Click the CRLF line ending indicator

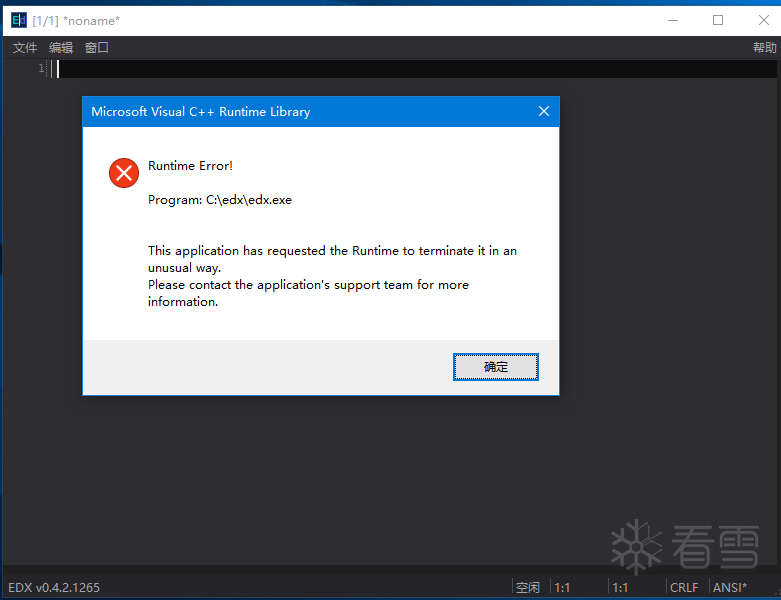click(x=684, y=588)
